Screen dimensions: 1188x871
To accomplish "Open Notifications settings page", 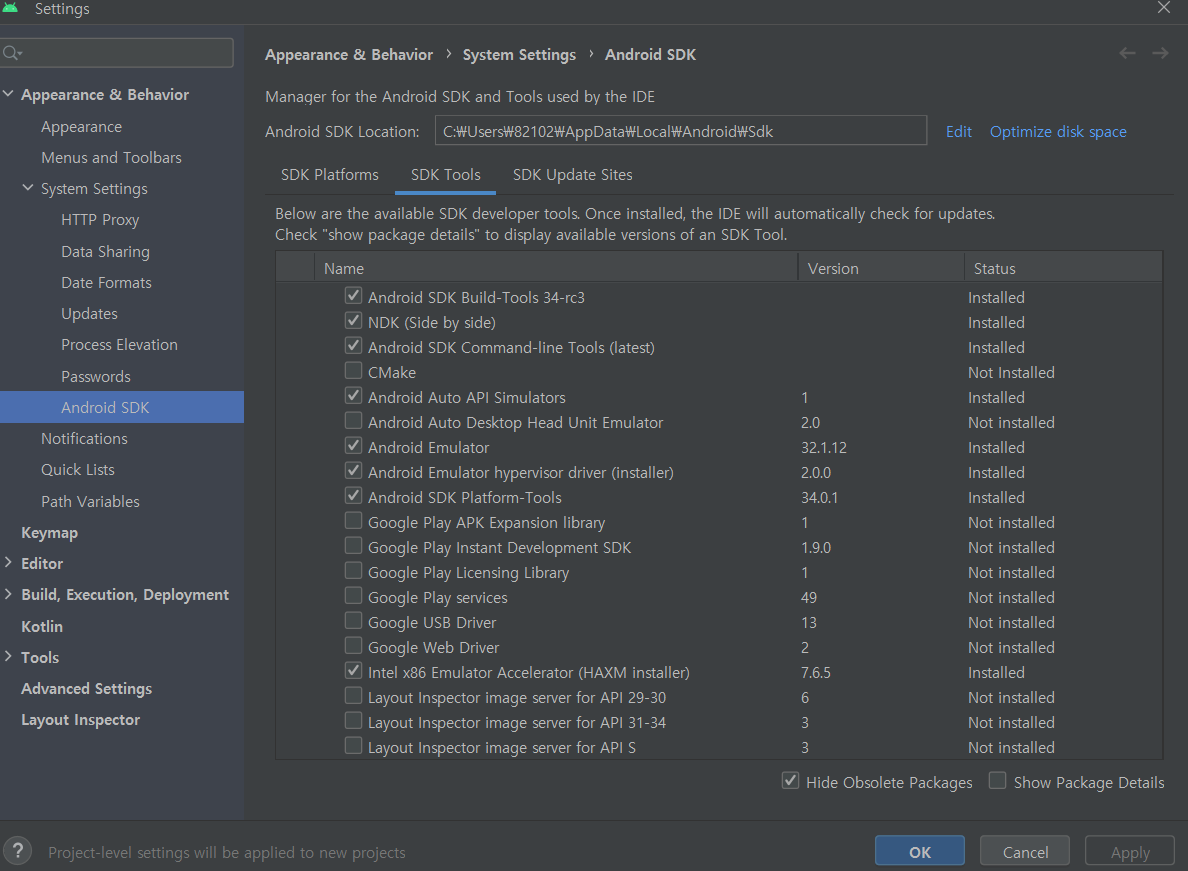I will pyautogui.click(x=84, y=439).
